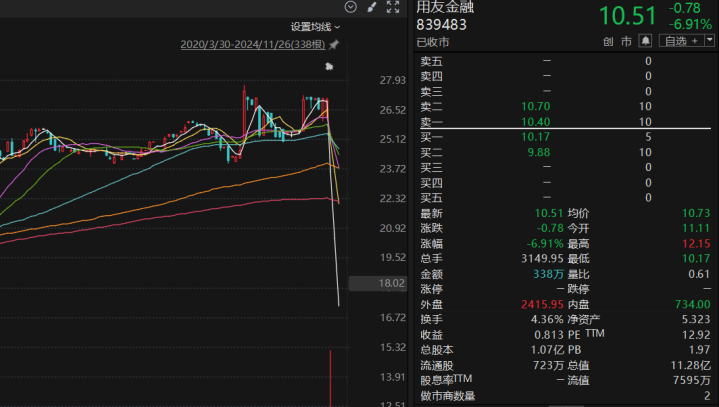Pin the date range with pushpin icon

(x=334, y=44)
